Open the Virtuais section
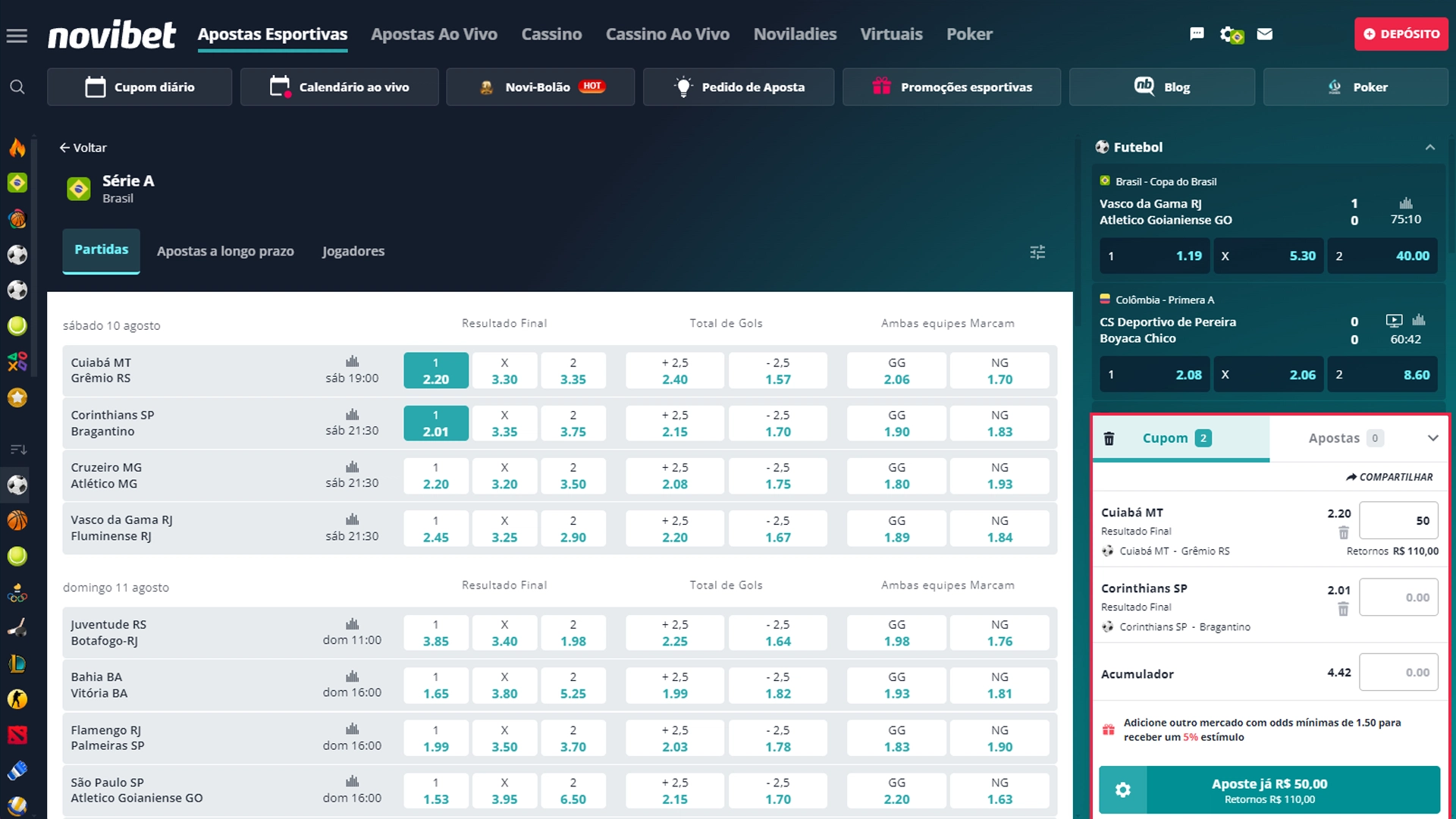 [x=891, y=34]
